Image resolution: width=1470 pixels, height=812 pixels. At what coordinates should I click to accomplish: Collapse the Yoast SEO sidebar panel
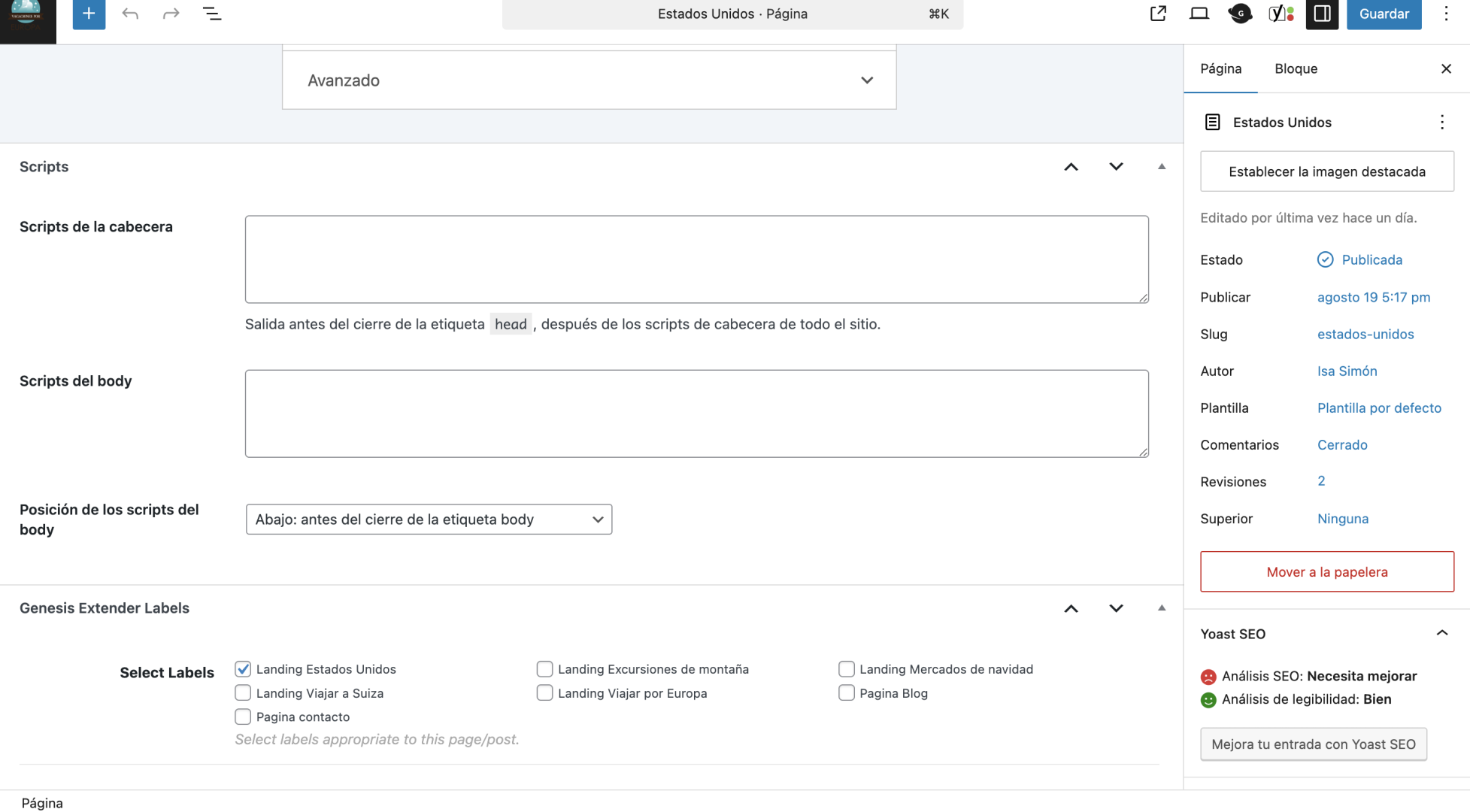tap(1441, 634)
